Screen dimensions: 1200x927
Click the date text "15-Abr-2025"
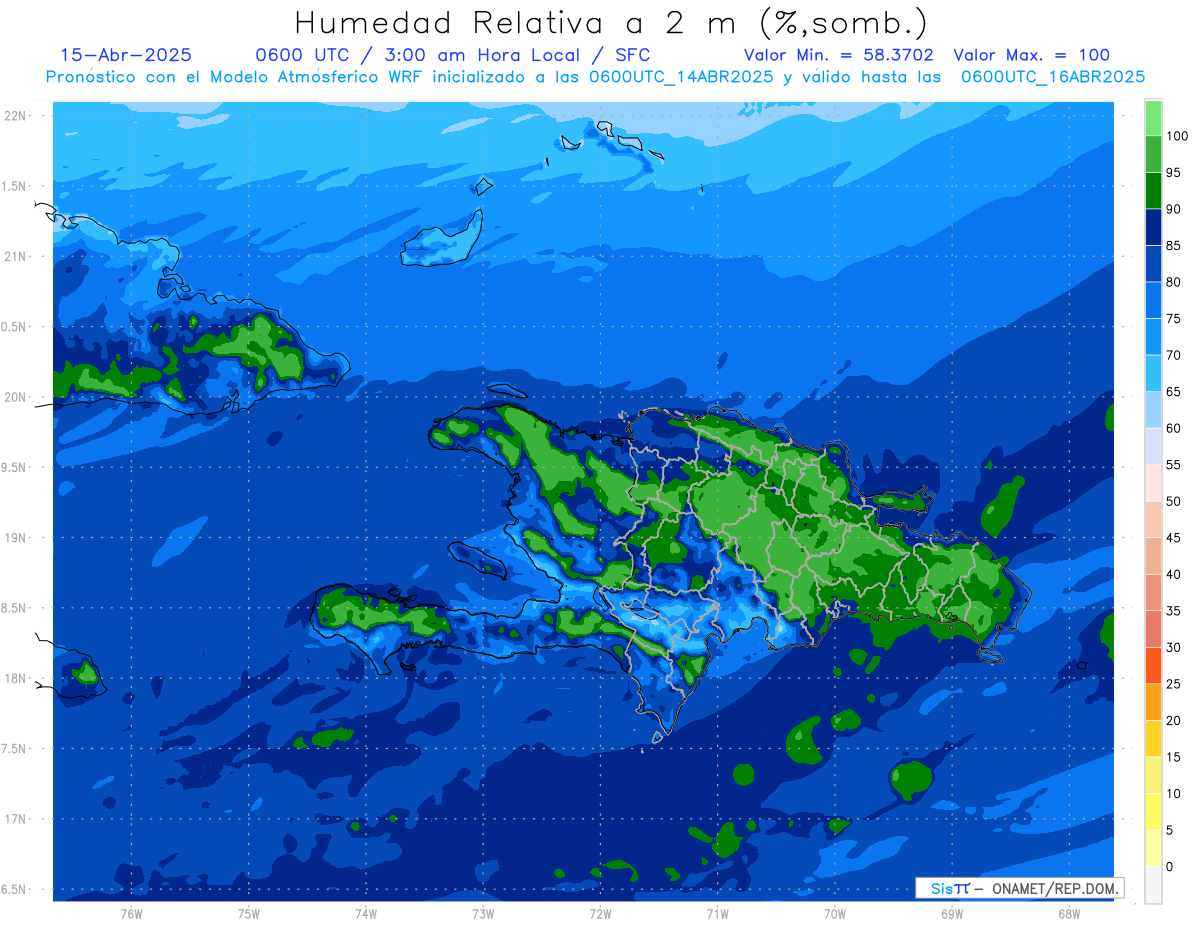point(126,56)
